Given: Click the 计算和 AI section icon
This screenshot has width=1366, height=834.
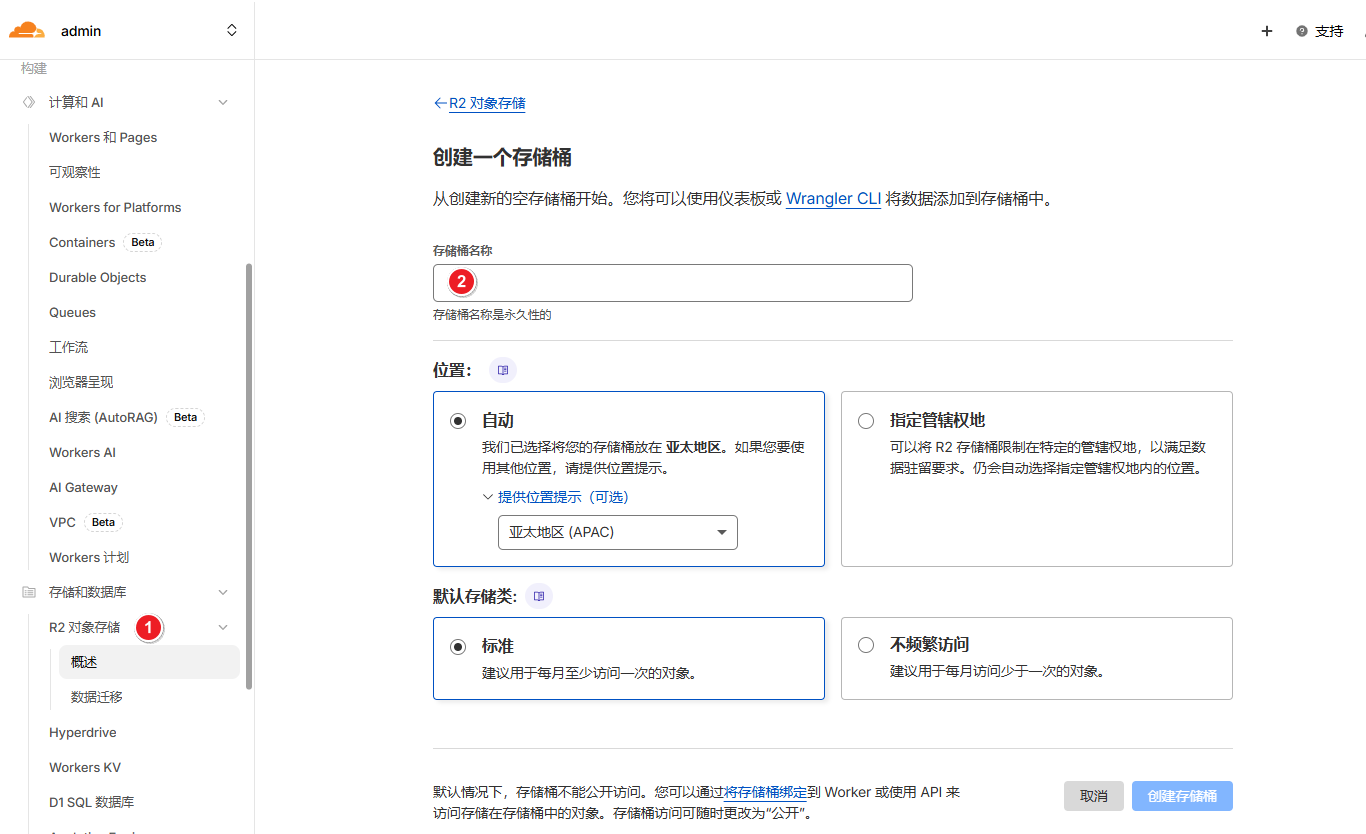Looking at the screenshot, I should coord(29,102).
